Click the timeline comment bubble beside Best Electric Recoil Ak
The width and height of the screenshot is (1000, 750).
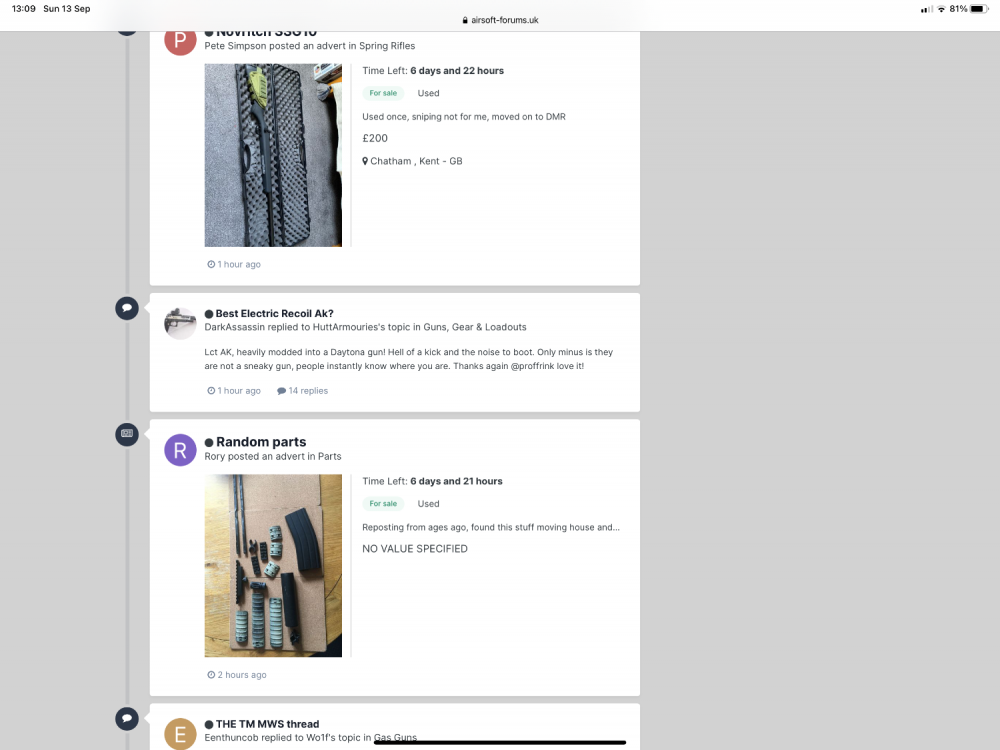[127, 308]
